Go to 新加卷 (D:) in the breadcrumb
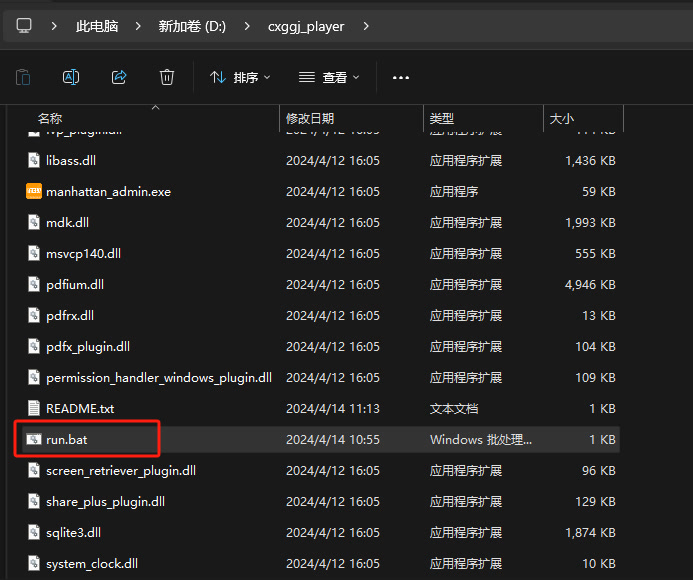Viewport: 693px width, 580px height. coord(192,26)
